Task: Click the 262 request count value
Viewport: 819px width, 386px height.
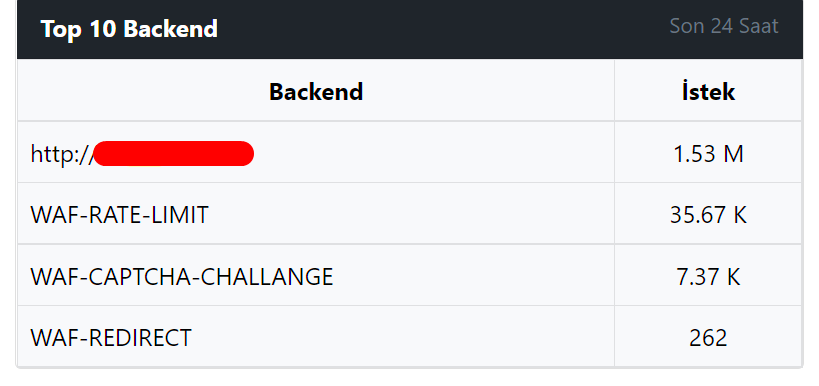Action: (x=708, y=338)
